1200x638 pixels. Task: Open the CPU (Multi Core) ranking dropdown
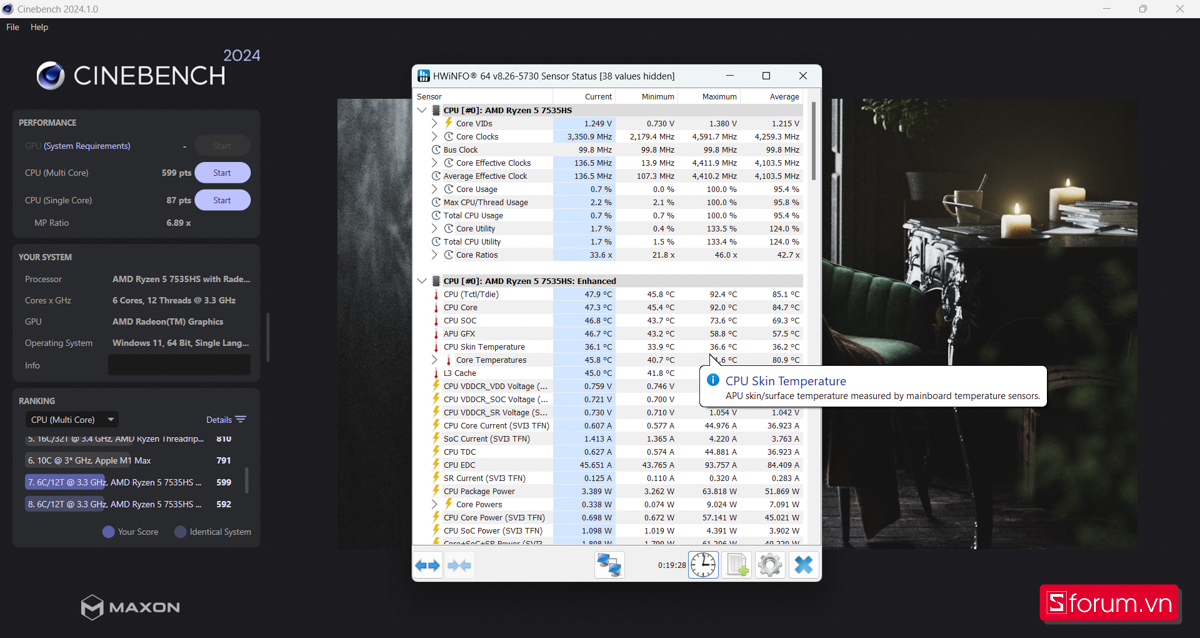coord(72,420)
